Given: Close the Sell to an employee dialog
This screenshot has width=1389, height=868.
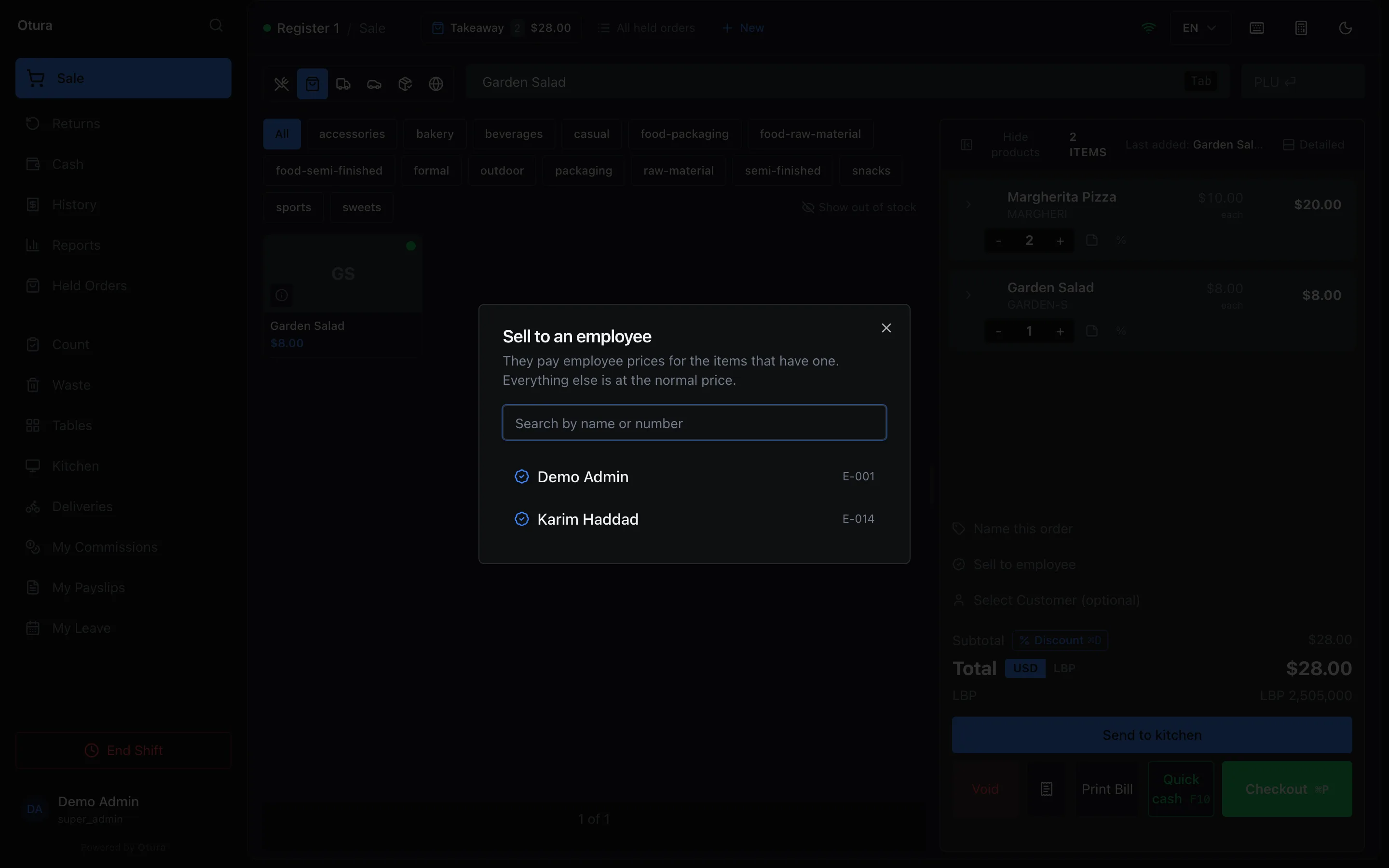Looking at the screenshot, I should point(886,328).
